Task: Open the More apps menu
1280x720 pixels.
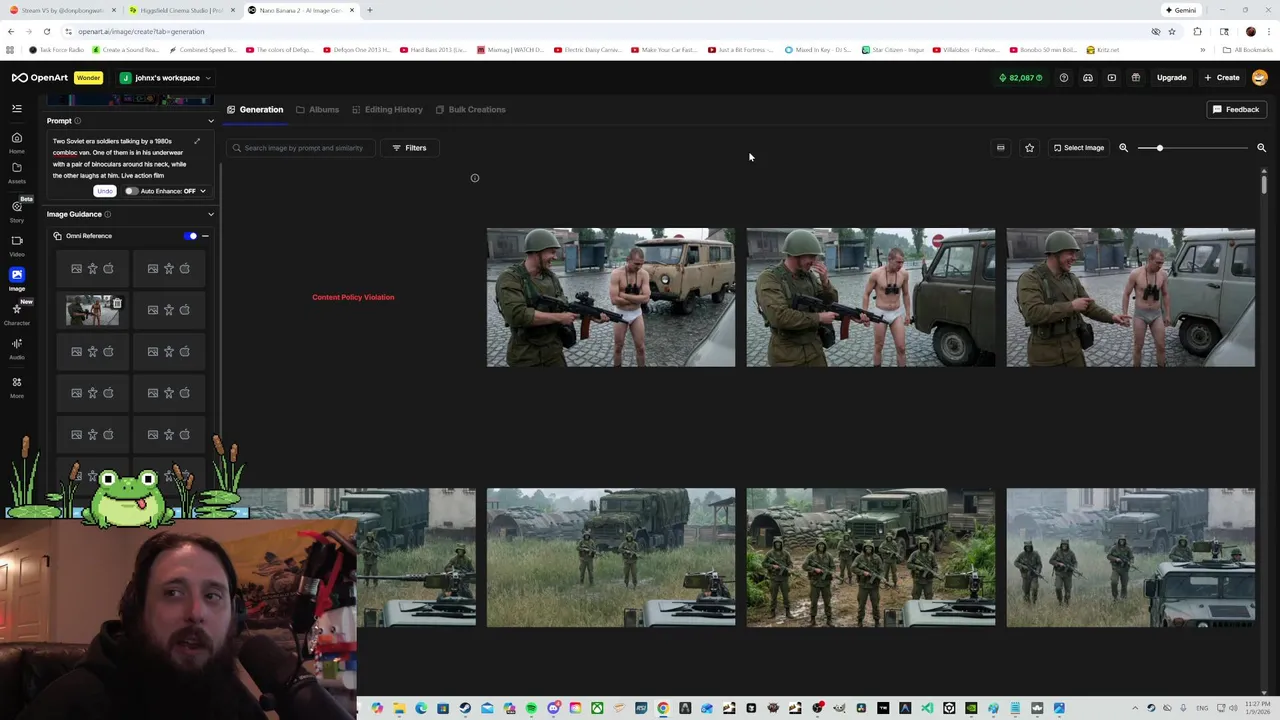Action: click(17, 386)
